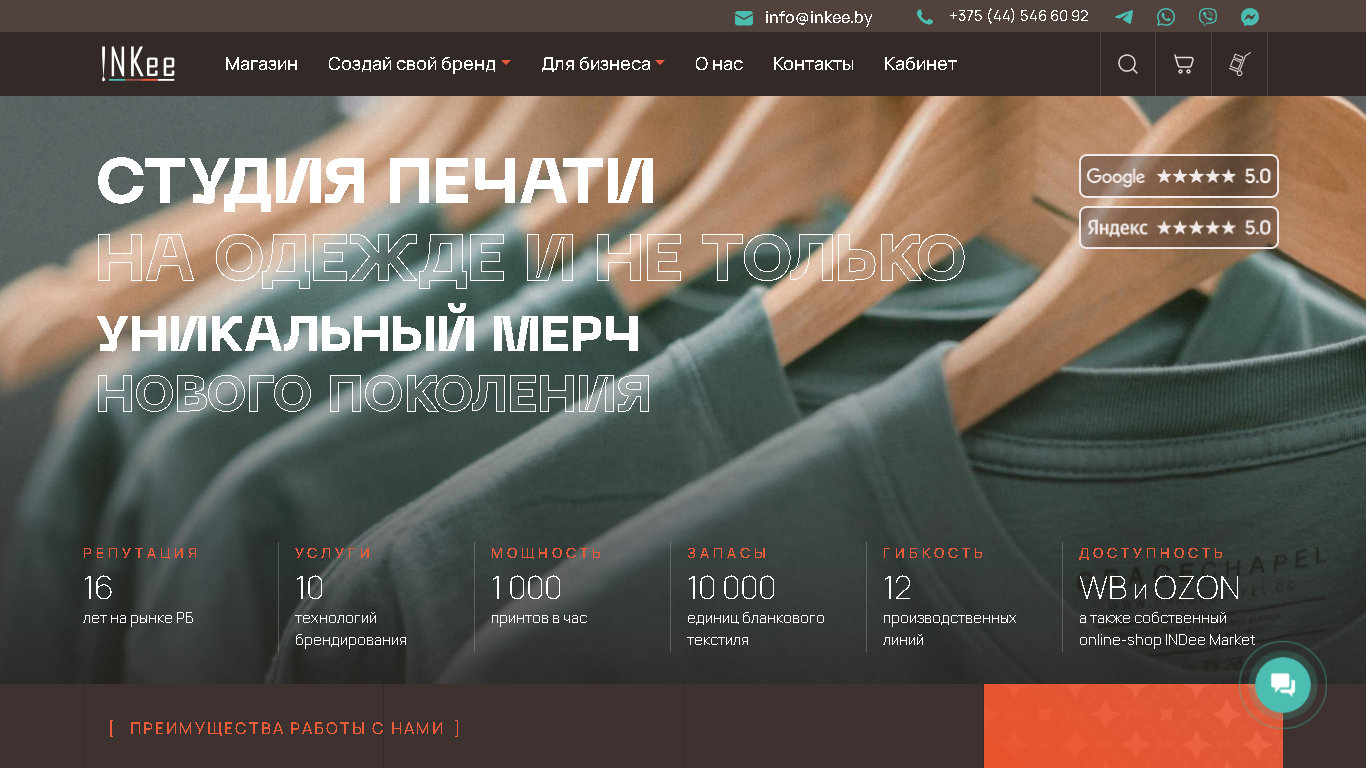Open the Telegram icon in top bar
The width and height of the screenshot is (1366, 768).
pos(1124,17)
